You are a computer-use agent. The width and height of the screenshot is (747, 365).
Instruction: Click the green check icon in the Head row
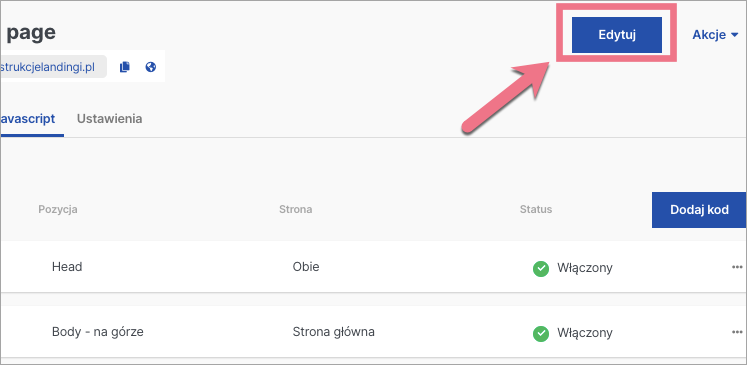(540, 269)
